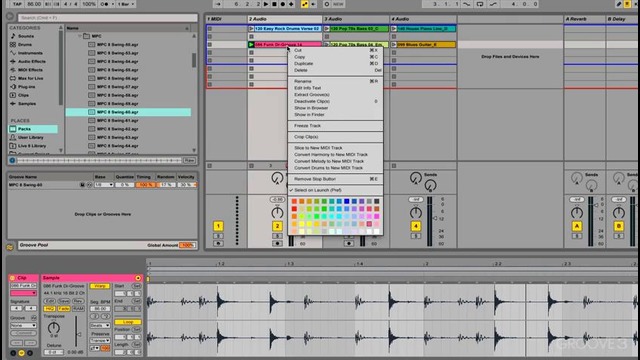Choose Rename from the context menu
The height and width of the screenshot is (360, 640).
335,81
